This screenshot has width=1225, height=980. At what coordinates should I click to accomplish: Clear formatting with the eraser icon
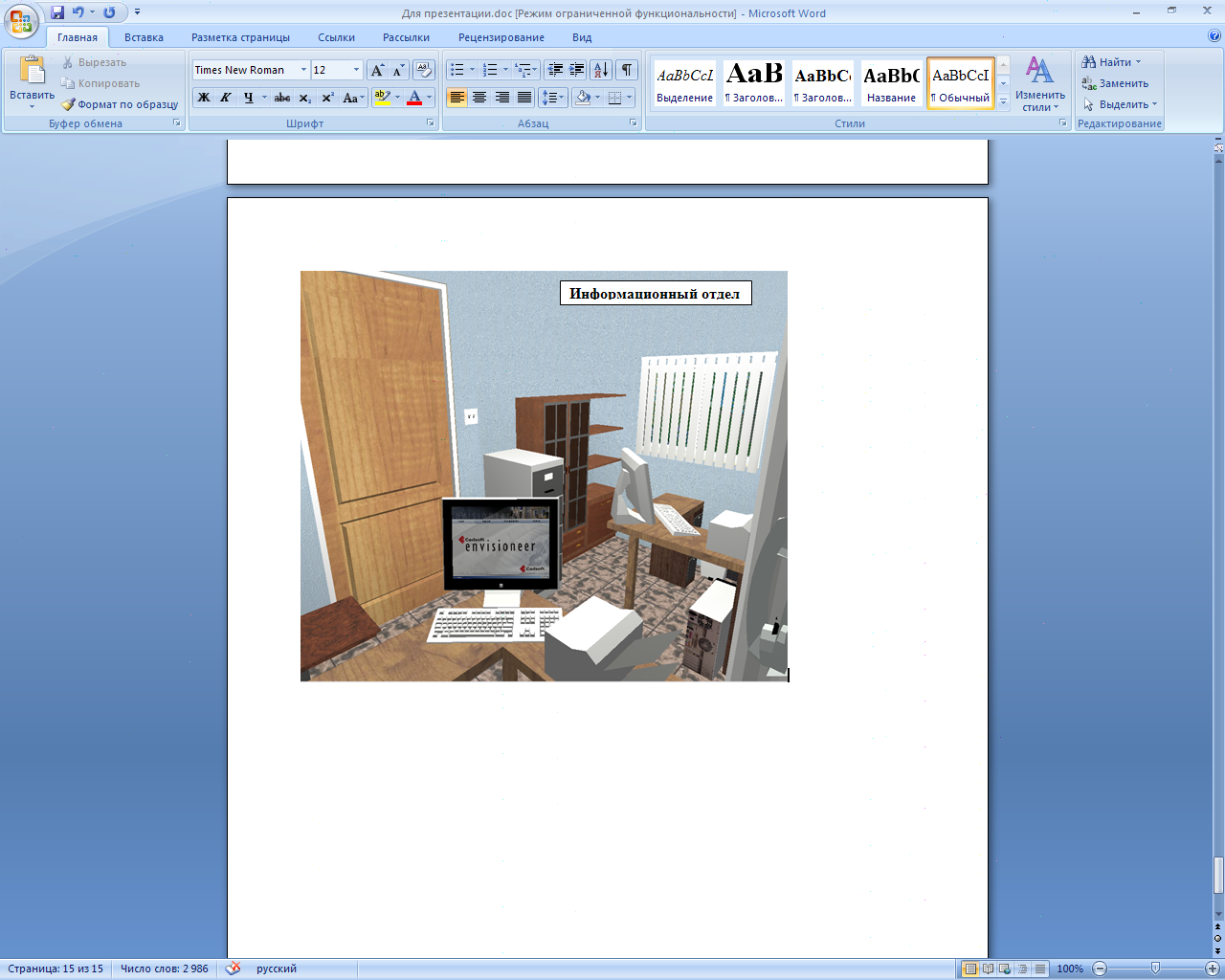coord(424,70)
